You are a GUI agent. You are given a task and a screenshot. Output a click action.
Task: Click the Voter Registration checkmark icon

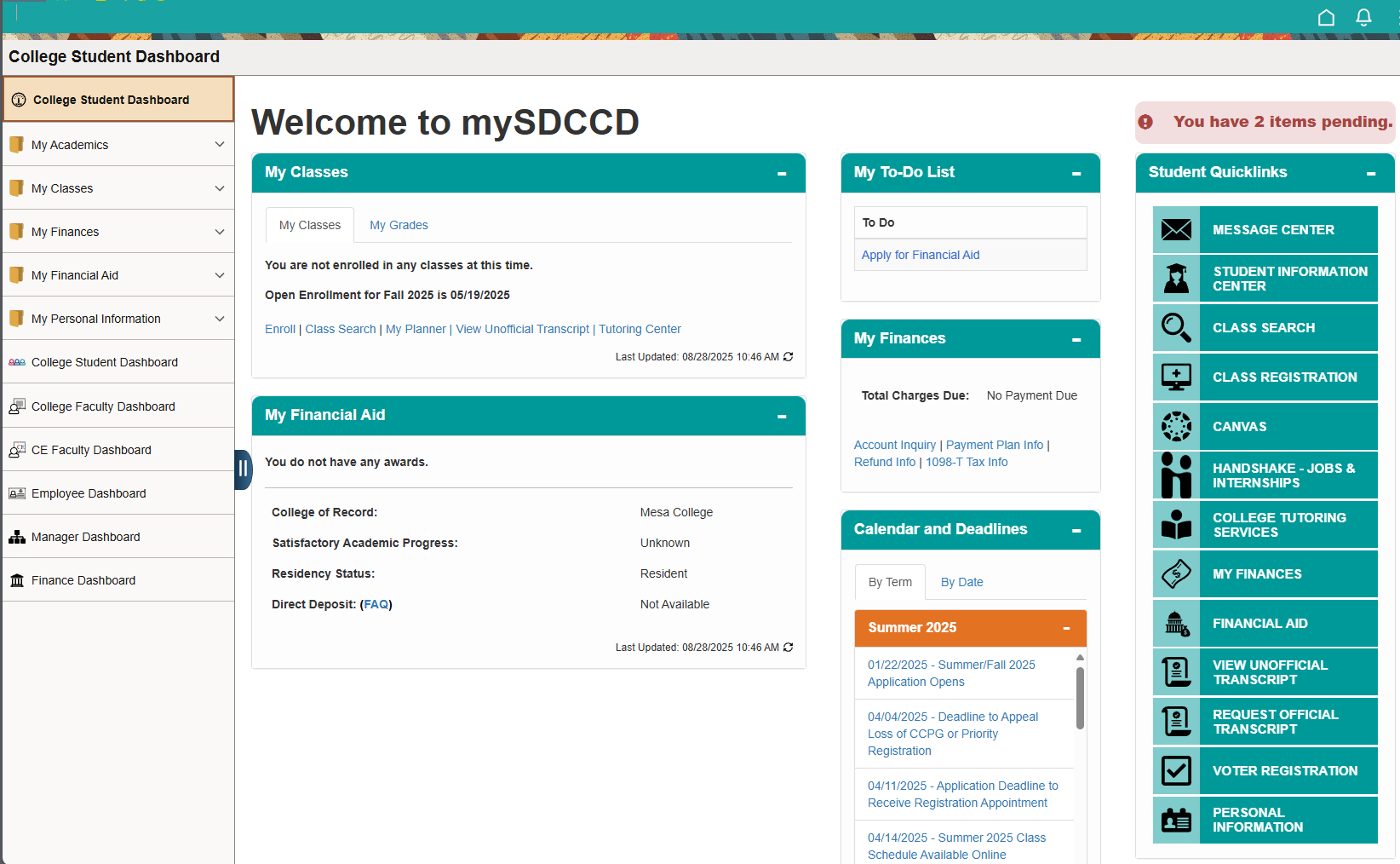coord(1176,771)
